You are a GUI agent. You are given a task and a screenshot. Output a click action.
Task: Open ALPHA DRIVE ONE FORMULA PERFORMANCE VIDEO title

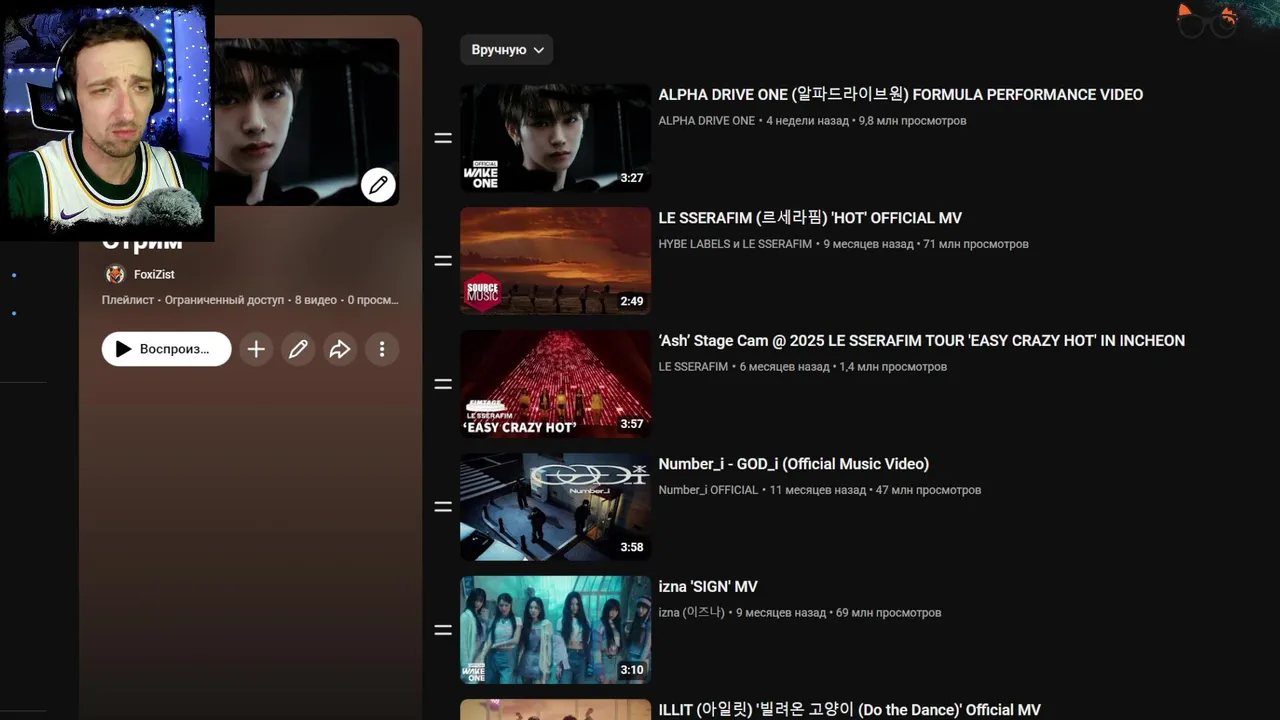click(x=900, y=95)
